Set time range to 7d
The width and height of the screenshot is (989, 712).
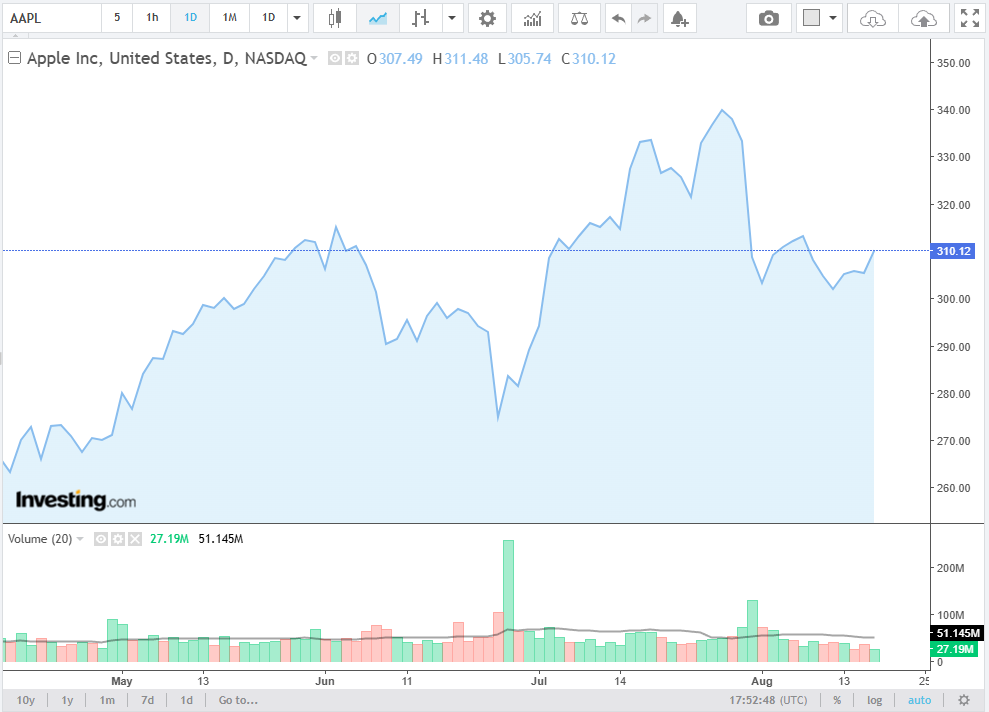coord(148,700)
